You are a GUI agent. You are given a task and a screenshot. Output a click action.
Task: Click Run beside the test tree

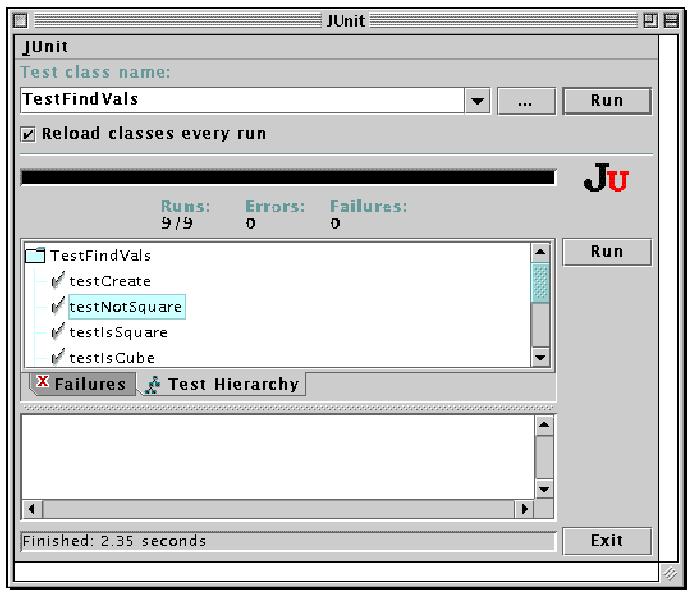click(x=607, y=252)
